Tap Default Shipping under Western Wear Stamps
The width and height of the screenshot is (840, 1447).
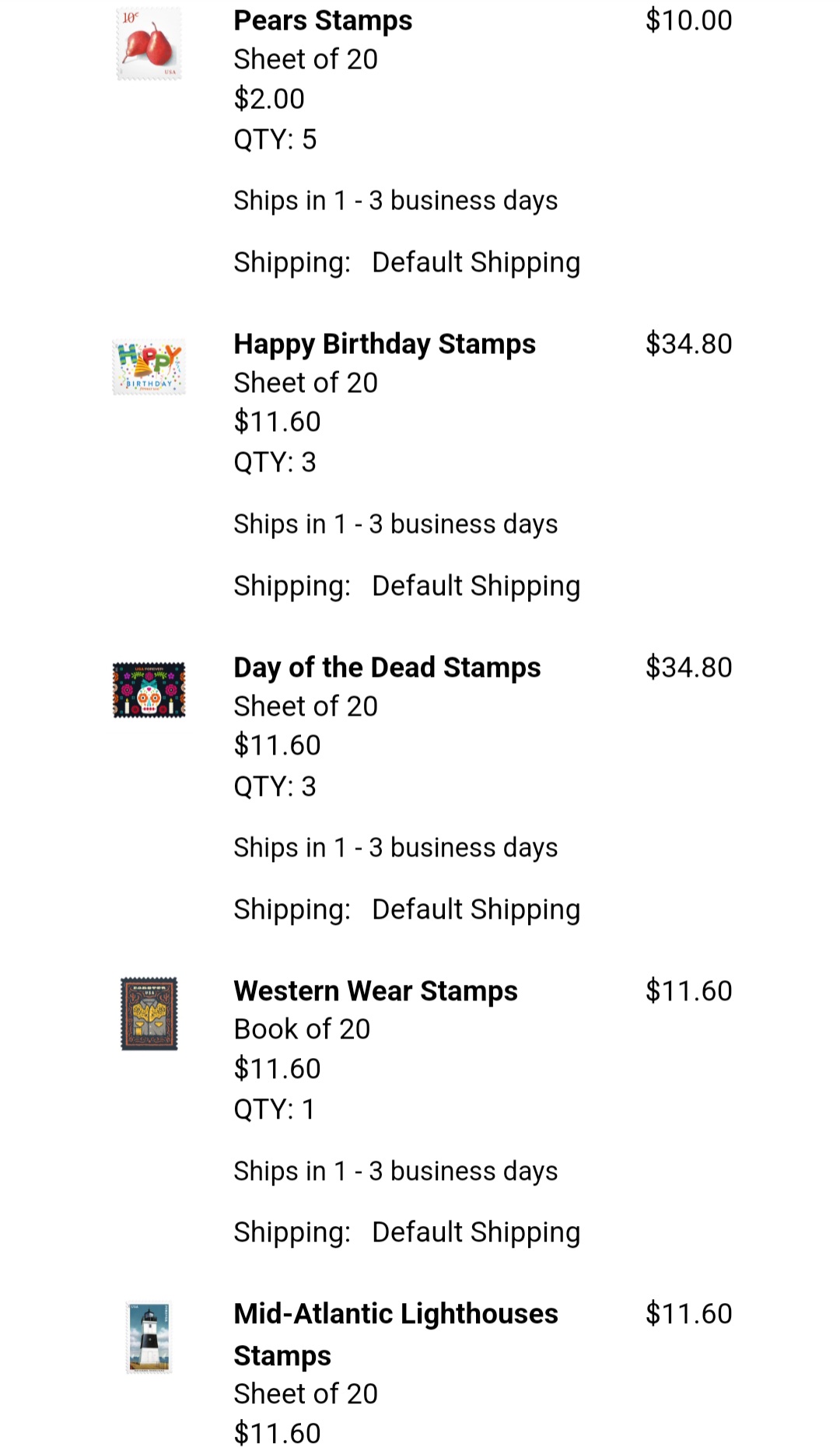click(x=475, y=1233)
